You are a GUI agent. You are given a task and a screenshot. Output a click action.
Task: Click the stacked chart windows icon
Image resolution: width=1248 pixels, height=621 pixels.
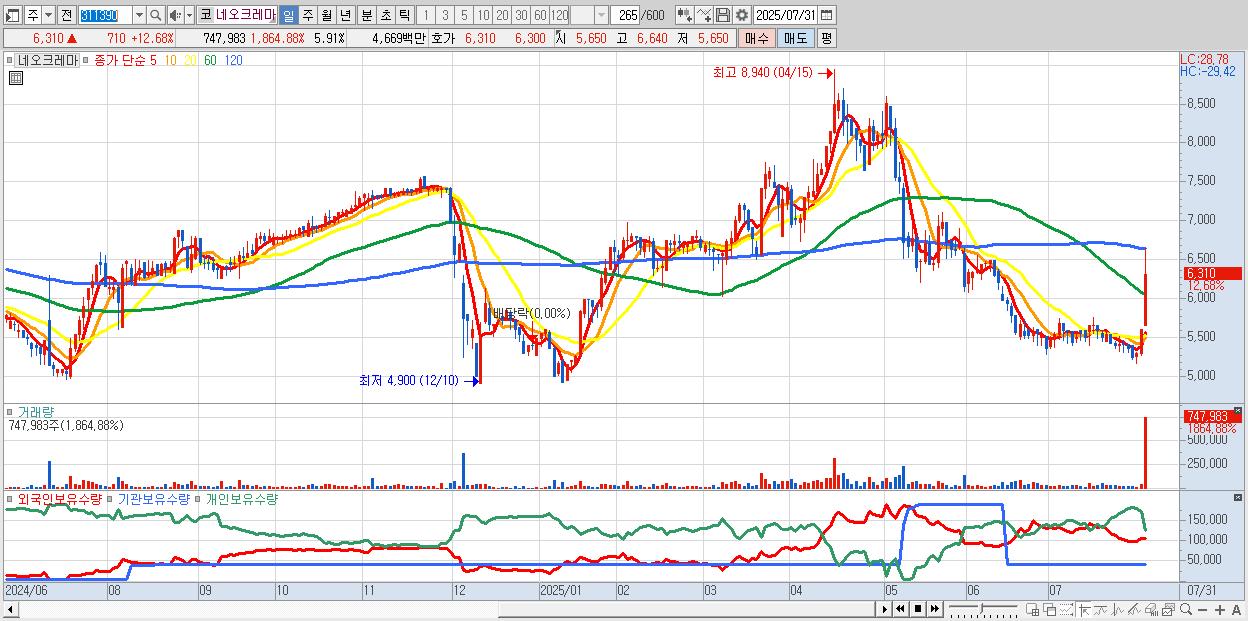[1169, 609]
